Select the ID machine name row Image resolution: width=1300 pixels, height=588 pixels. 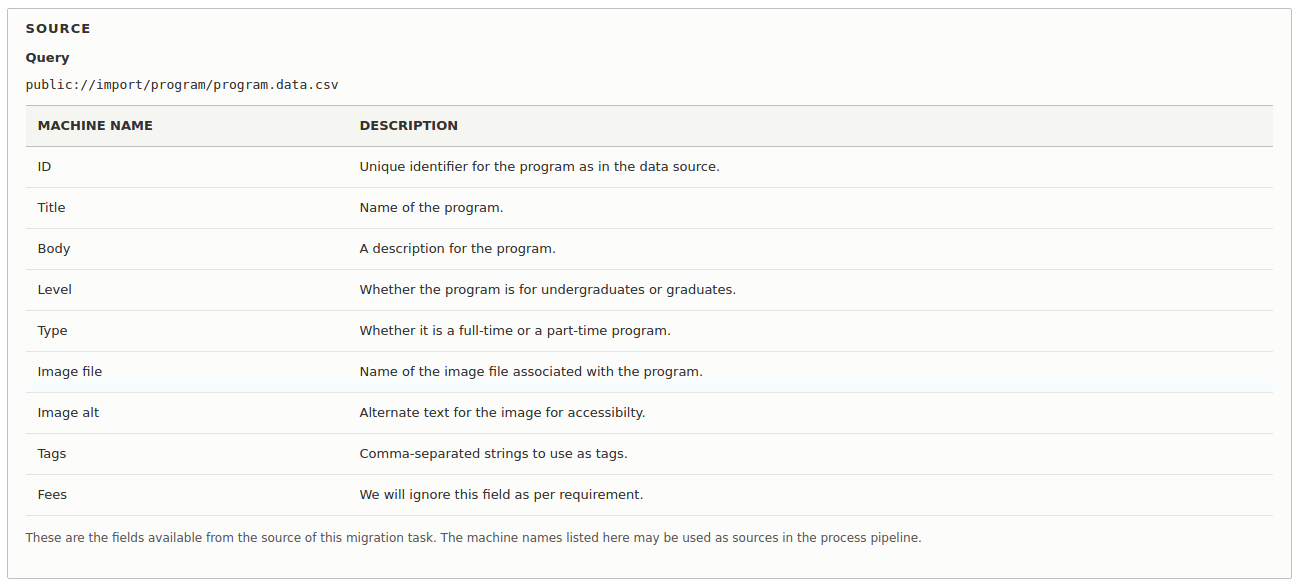coord(44,166)
